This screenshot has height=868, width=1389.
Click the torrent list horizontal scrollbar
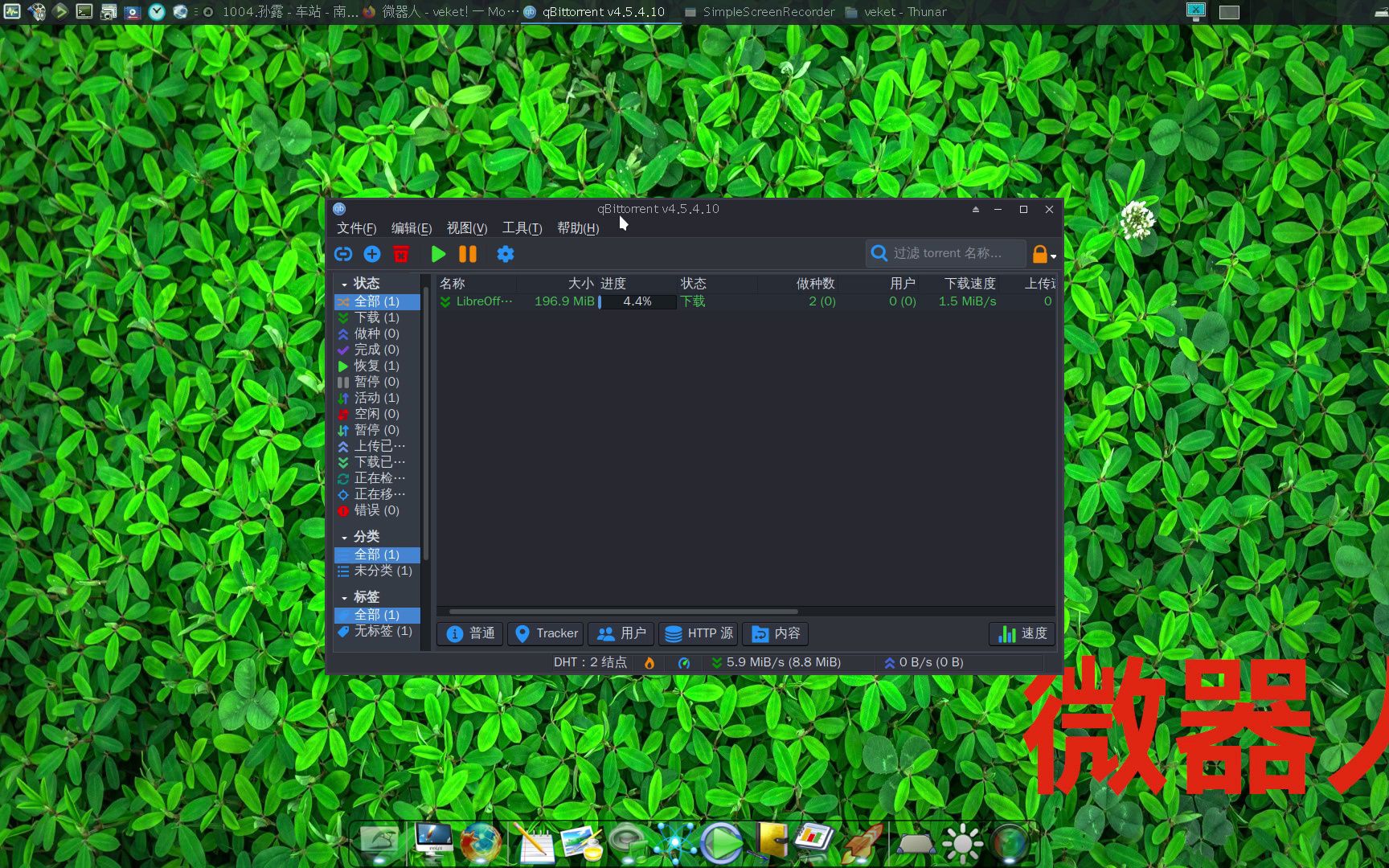[624, 612]
